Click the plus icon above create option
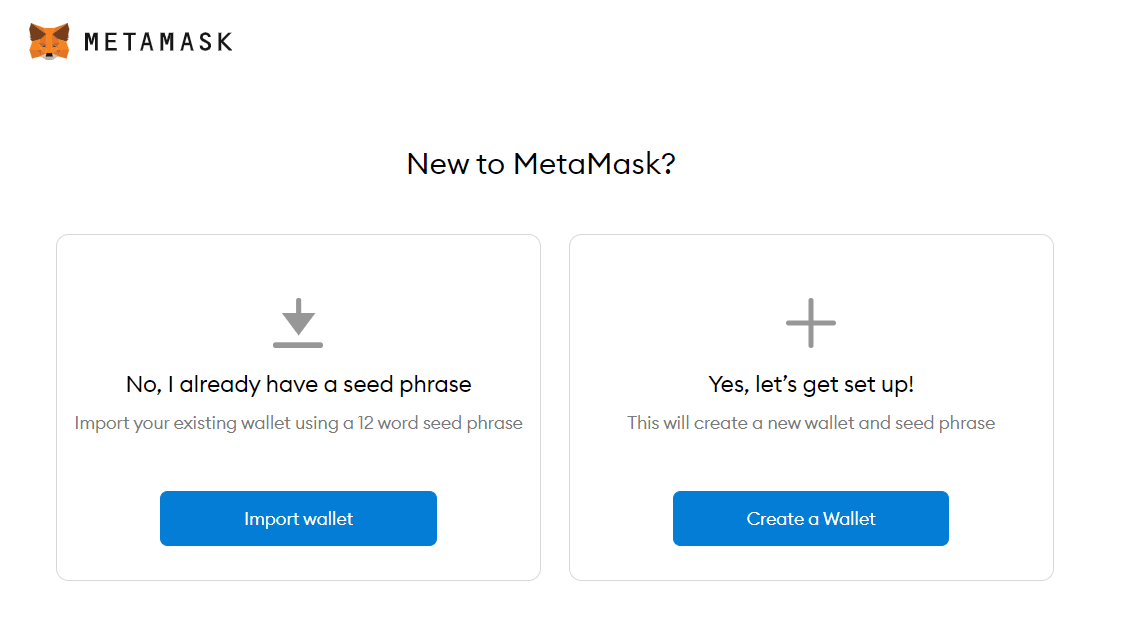 point(810,322)
